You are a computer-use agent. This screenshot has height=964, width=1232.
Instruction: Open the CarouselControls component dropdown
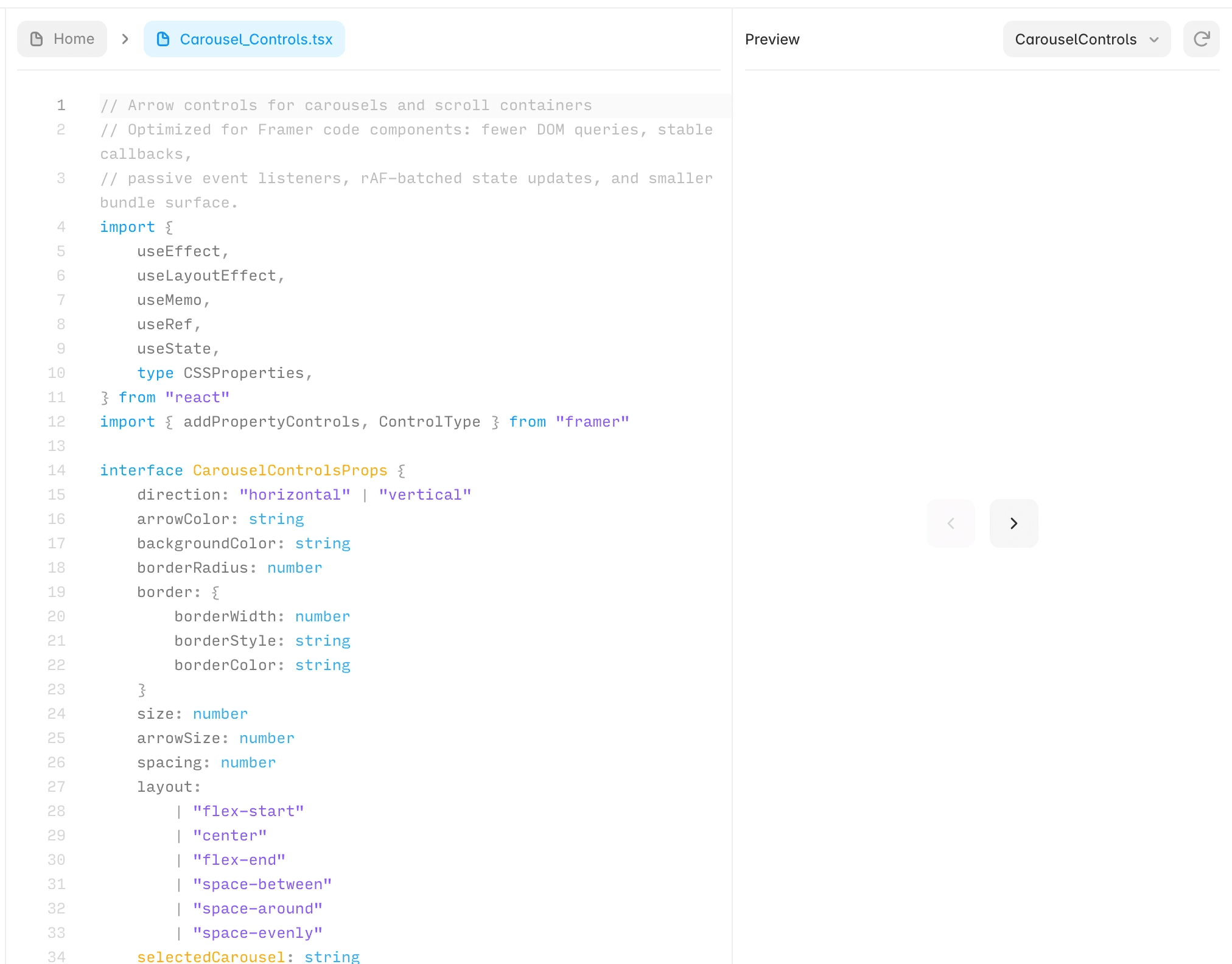tap(1087, 39)
